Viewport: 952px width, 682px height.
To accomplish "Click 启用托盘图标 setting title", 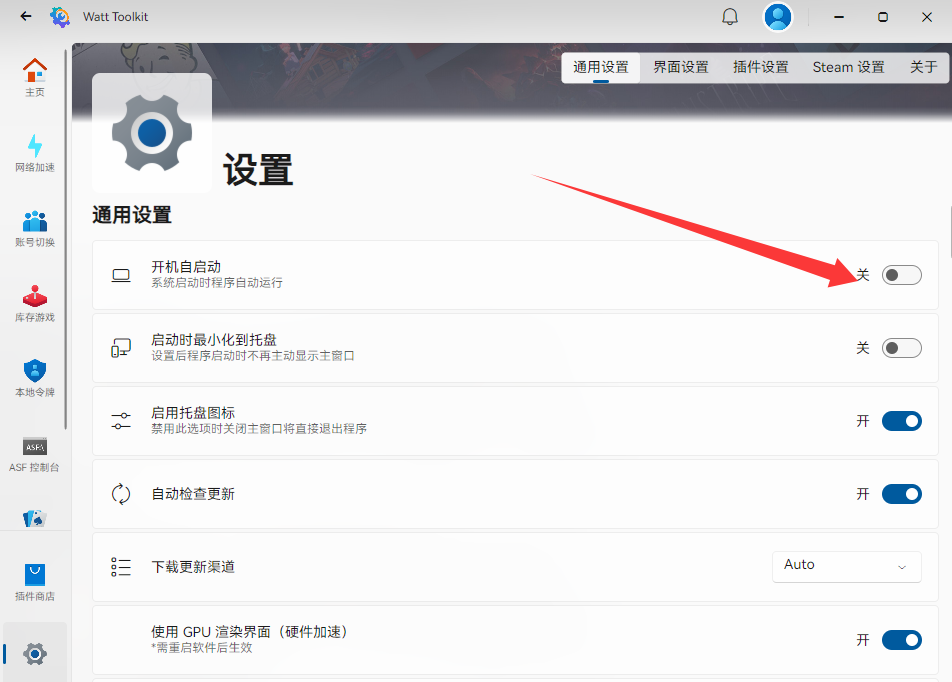I will pos(192,412).
